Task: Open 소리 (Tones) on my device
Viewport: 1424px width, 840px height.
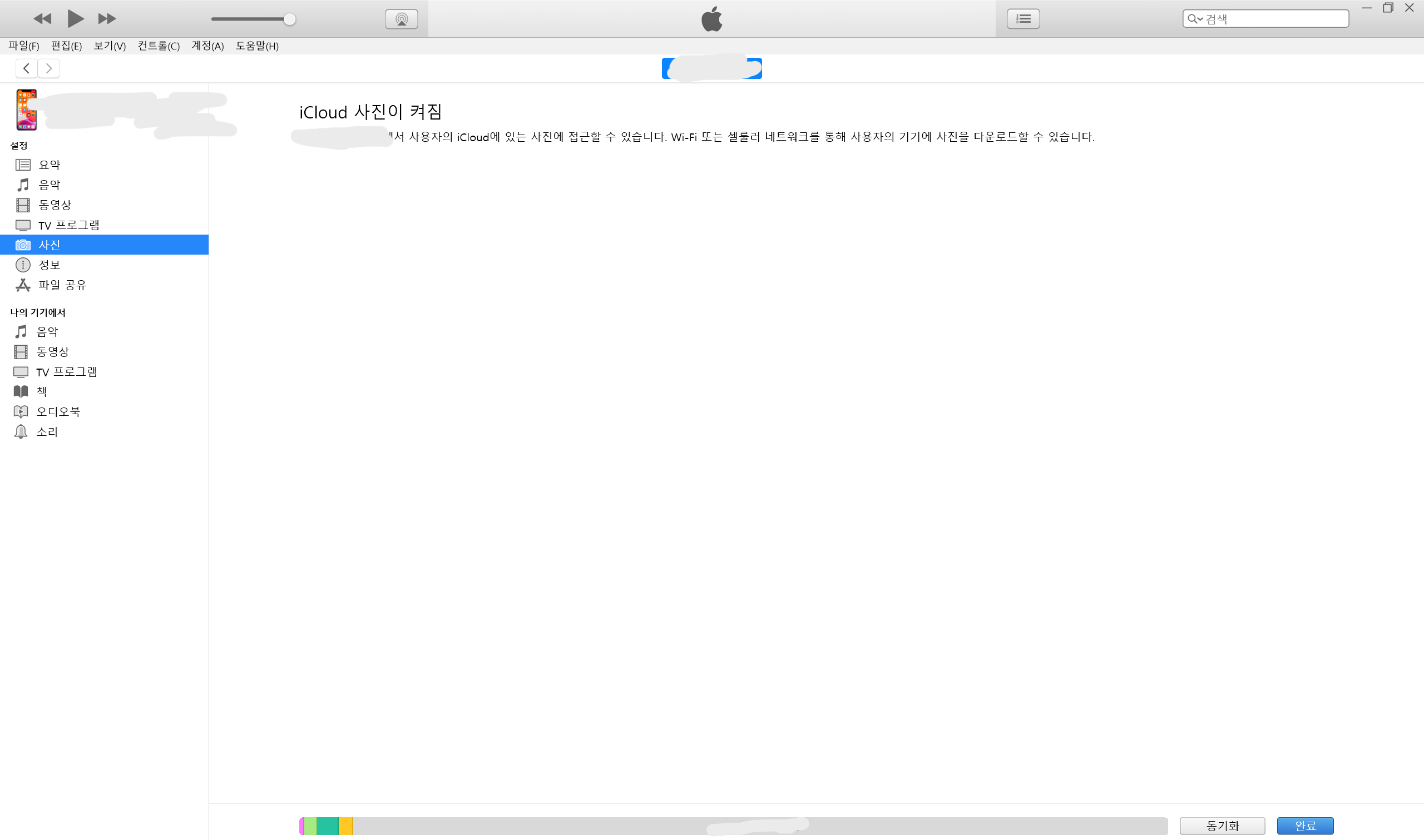Action: 47,431
